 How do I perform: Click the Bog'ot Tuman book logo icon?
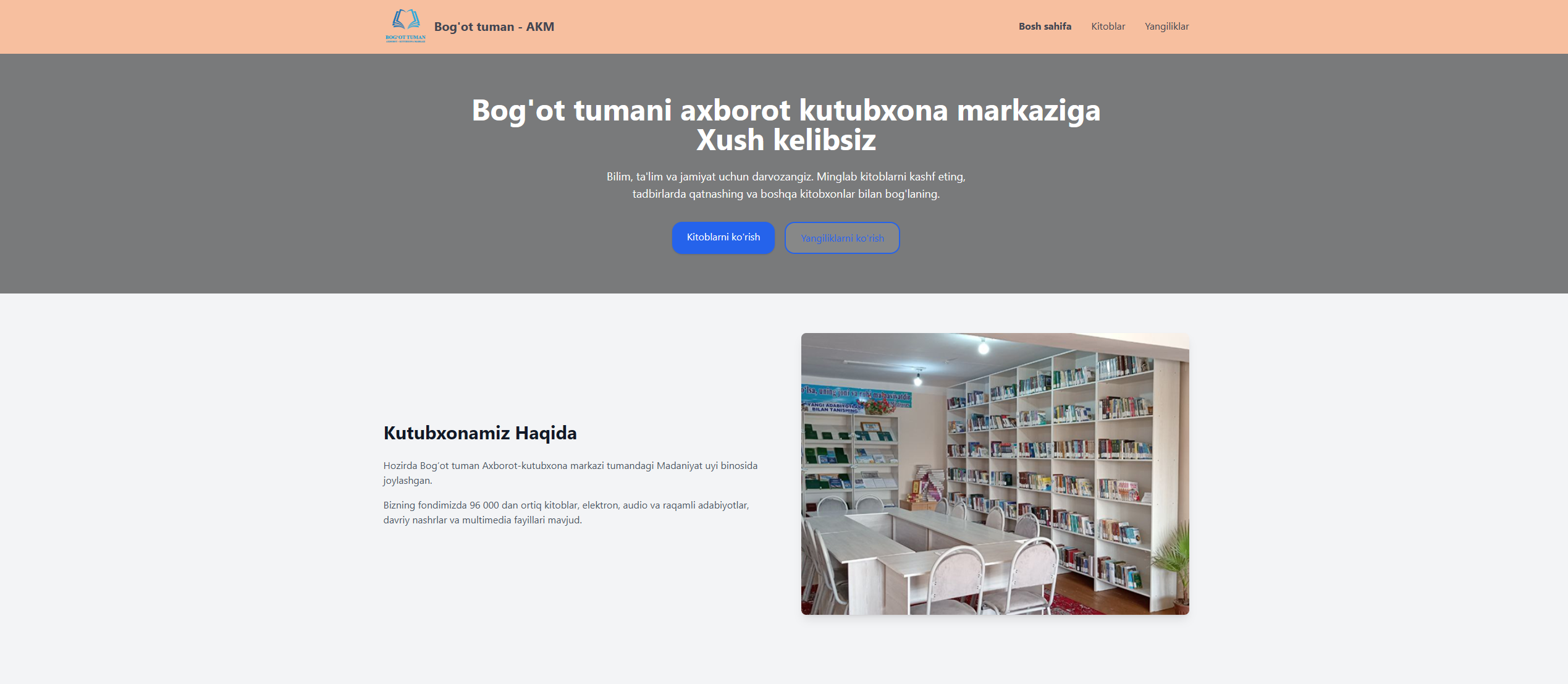405,26
